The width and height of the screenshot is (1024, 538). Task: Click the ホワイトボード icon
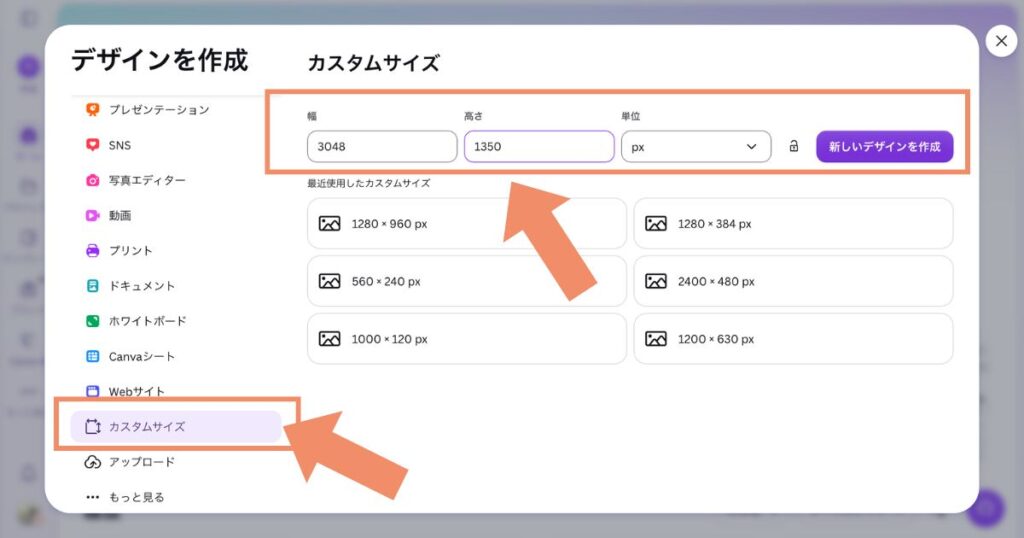point(93,321)
